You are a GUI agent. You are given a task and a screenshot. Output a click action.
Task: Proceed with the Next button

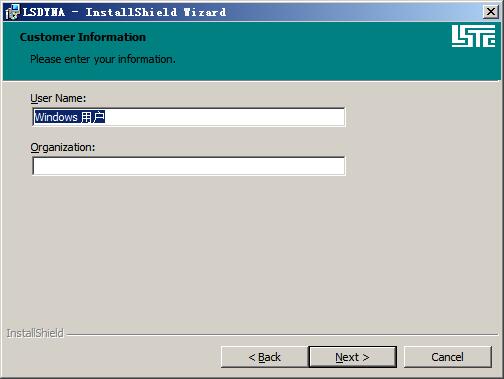point(353,357)
